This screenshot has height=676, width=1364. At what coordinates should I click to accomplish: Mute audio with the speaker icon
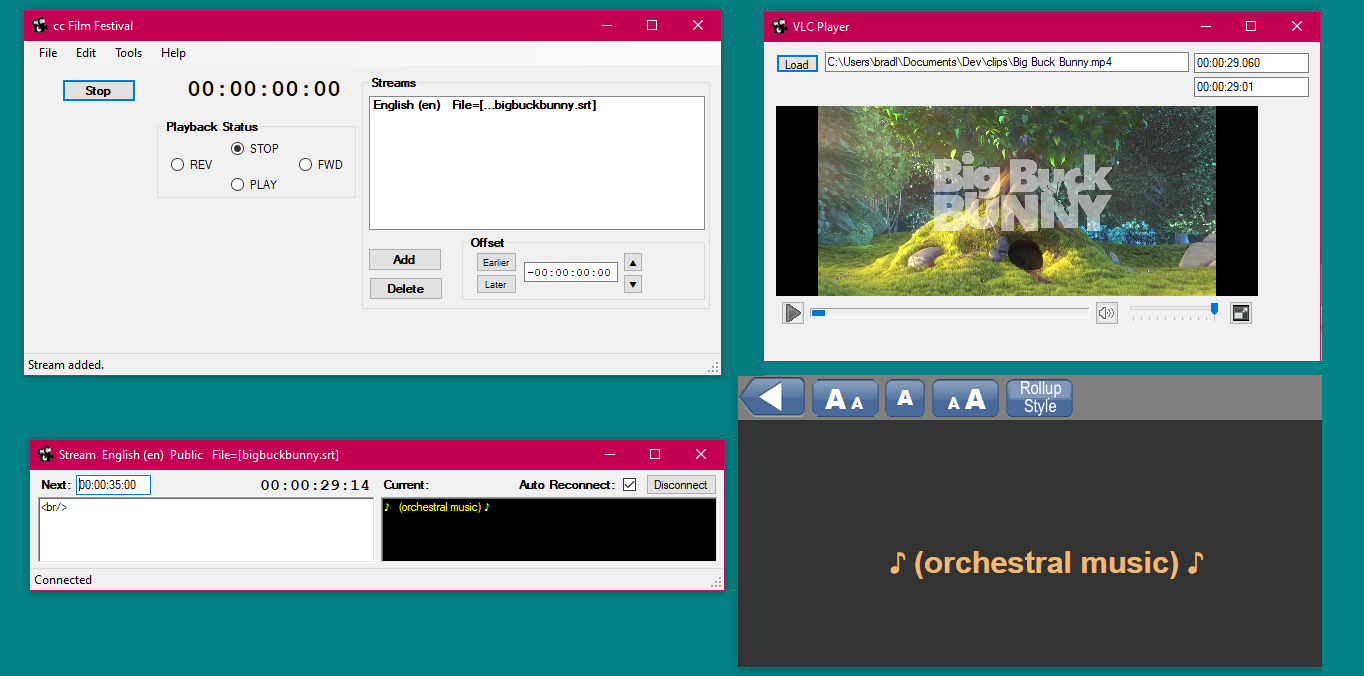[x=1106, y=313]
